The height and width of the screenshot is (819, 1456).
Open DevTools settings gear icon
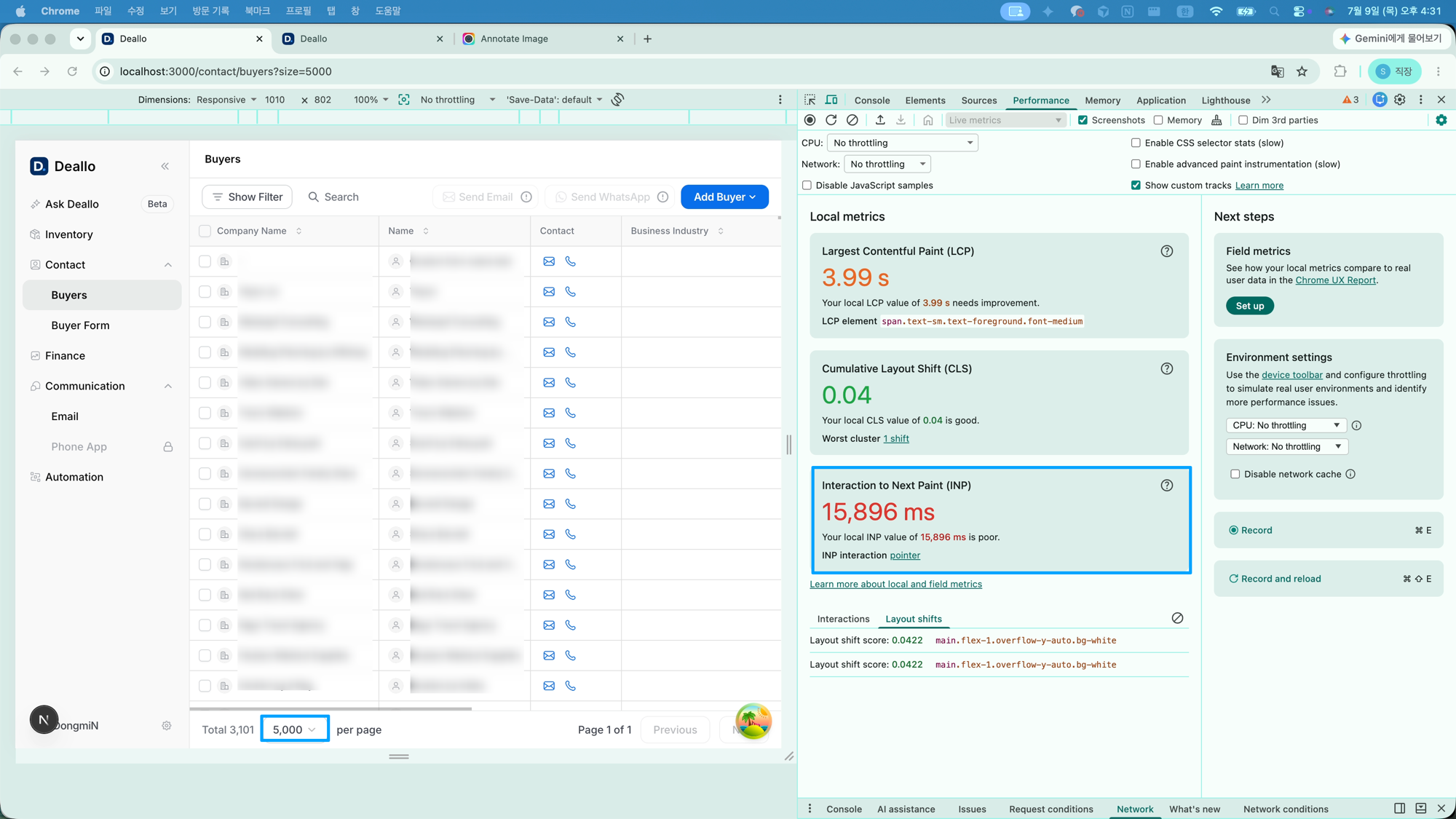pyautogui.click(x=1400, y=100)
